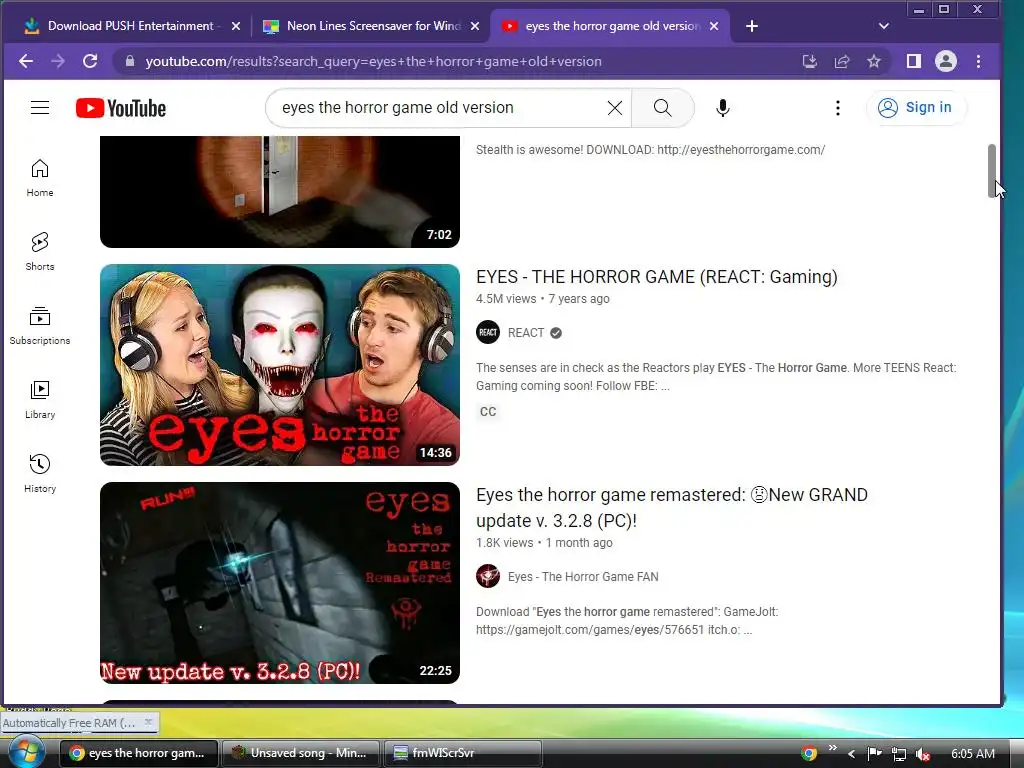This screenshot has height=768, width=1024.
Task: Open the Action Center flag tray icon
Action: [x=875, y=754]
